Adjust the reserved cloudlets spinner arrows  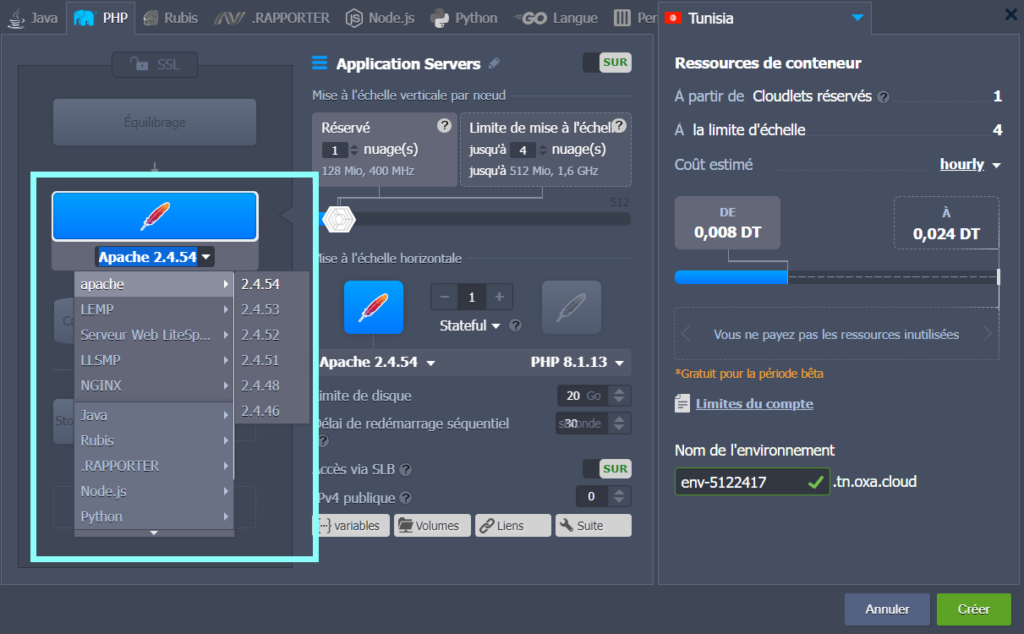point(354,150)
